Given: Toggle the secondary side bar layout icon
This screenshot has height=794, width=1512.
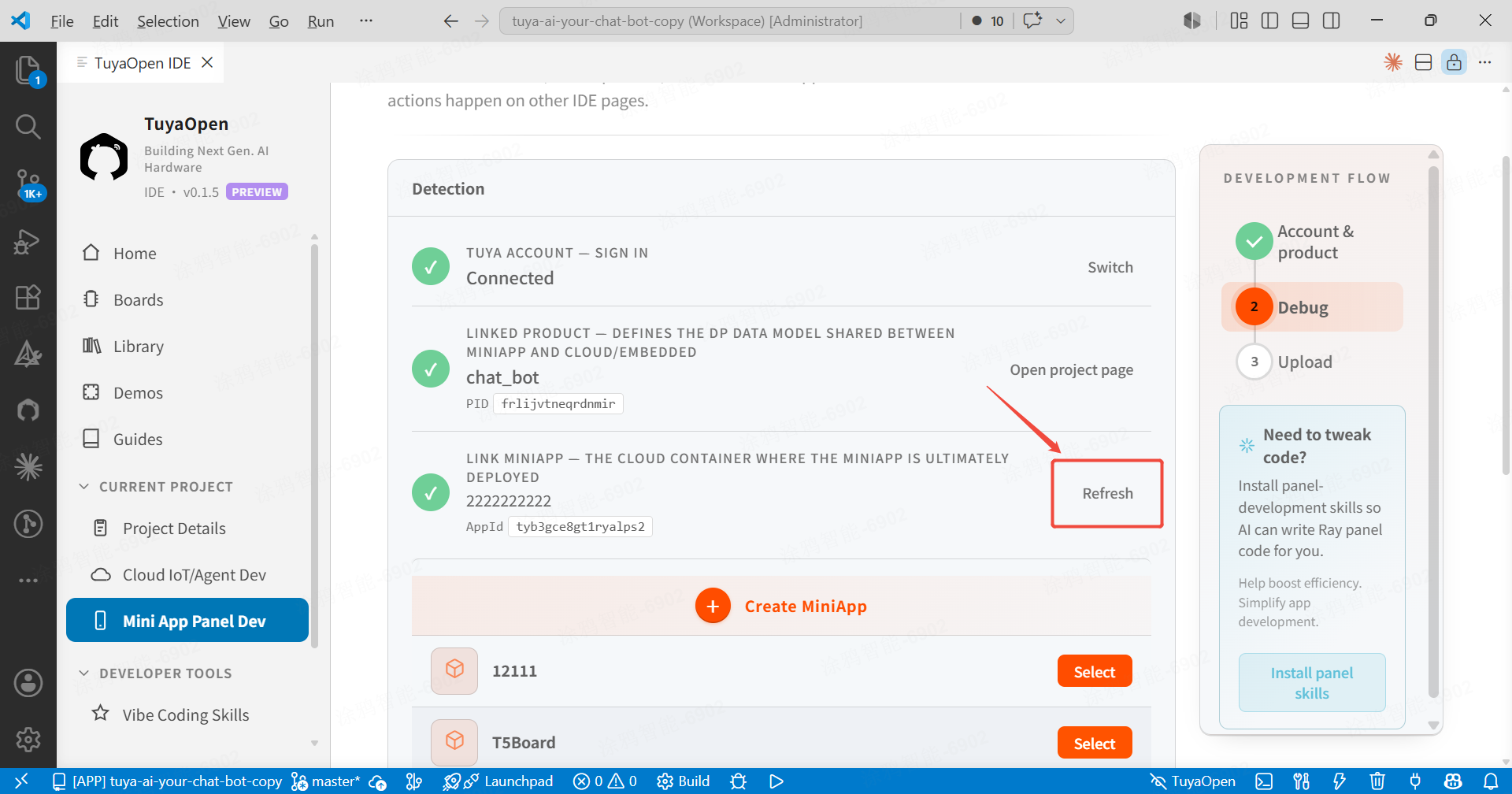Looking at the screenshot, I should (x=1331, y=20).
